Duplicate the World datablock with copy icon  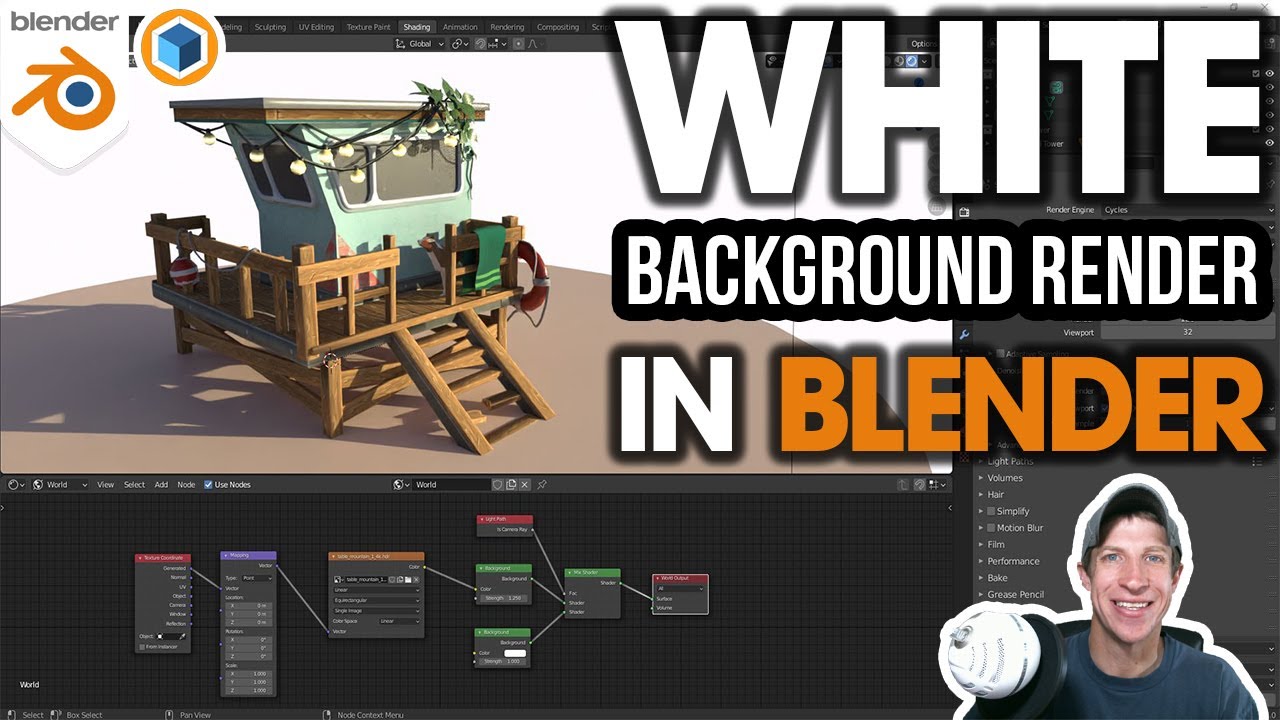(511, 484)
